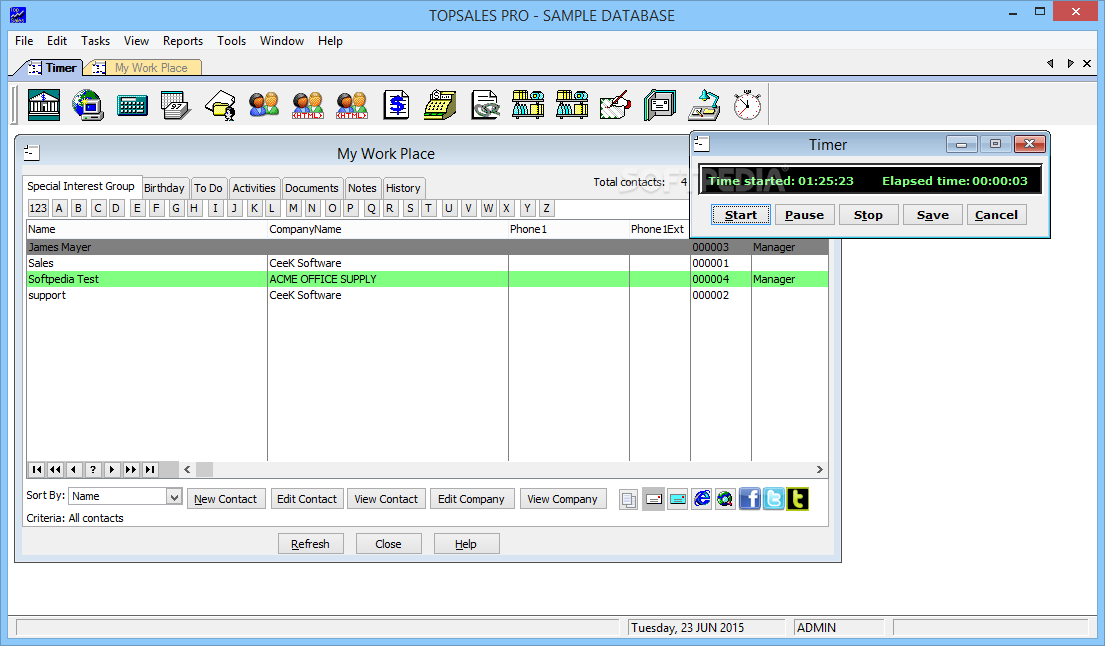Click the horizontal scrollbar right arrow
This screenshot has height=646, width=1105.
pos(820,469)
